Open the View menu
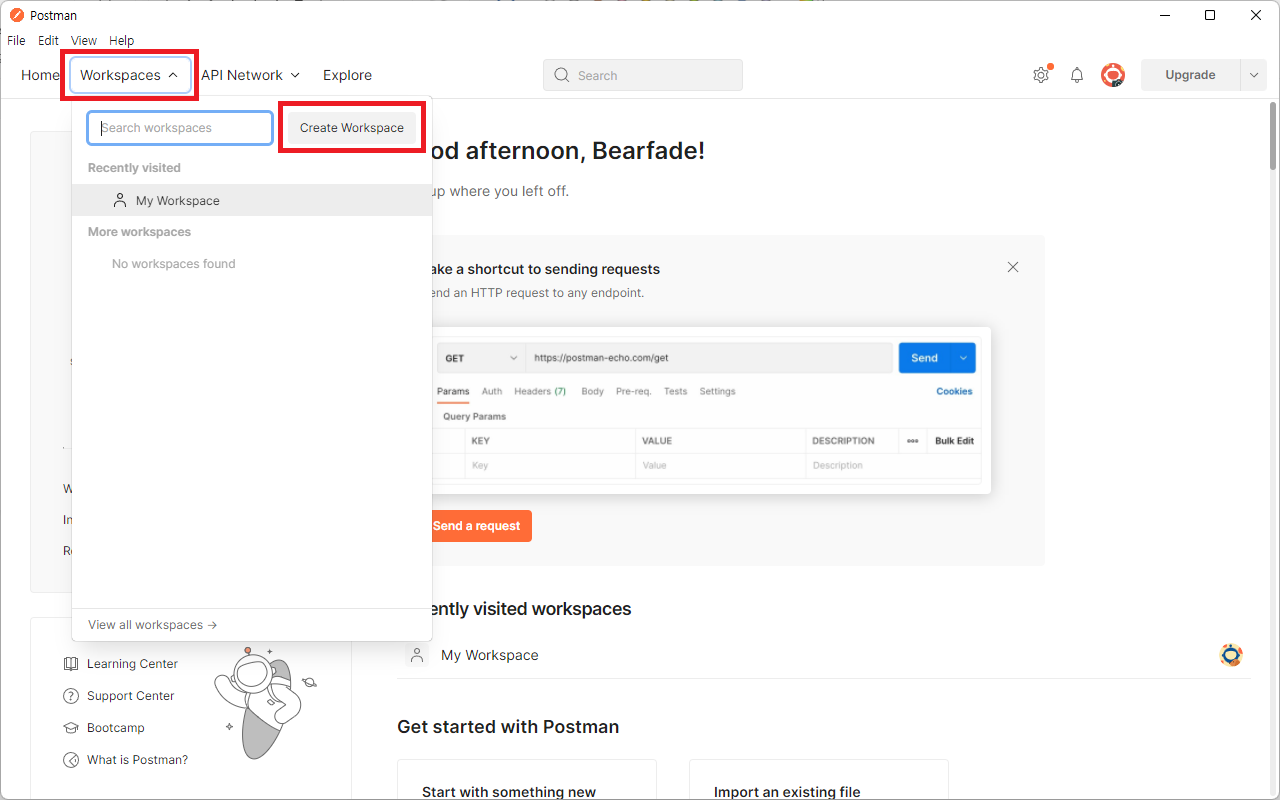This screenshot has height=800, width=1280. [x=84, y=41]
